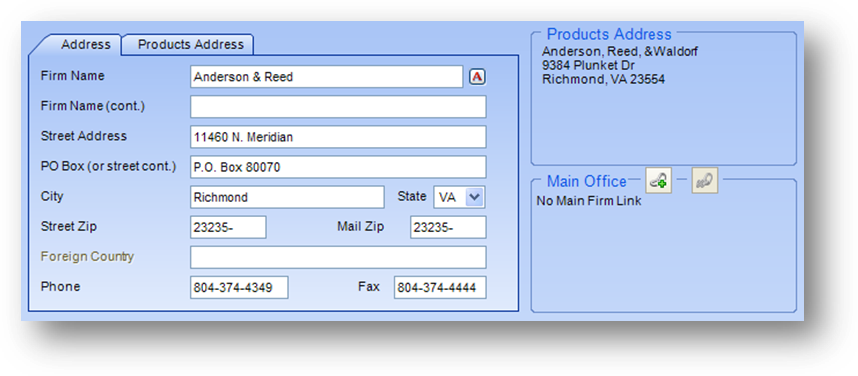The image size is (858, 376).
Task: Click the Main Office group title
Action: click(x=587, y=181)
